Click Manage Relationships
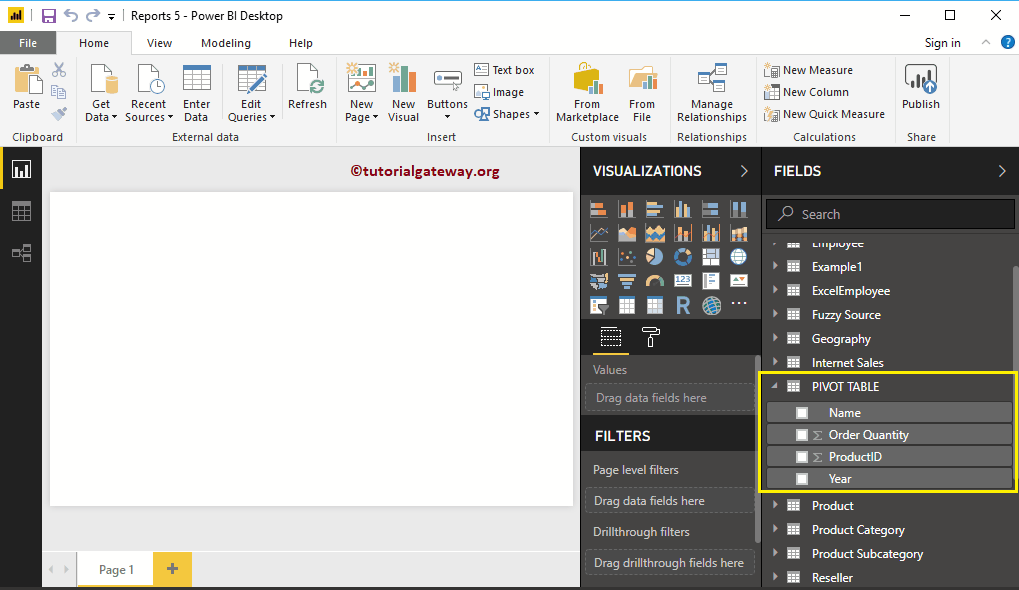 tap(712, 93)
